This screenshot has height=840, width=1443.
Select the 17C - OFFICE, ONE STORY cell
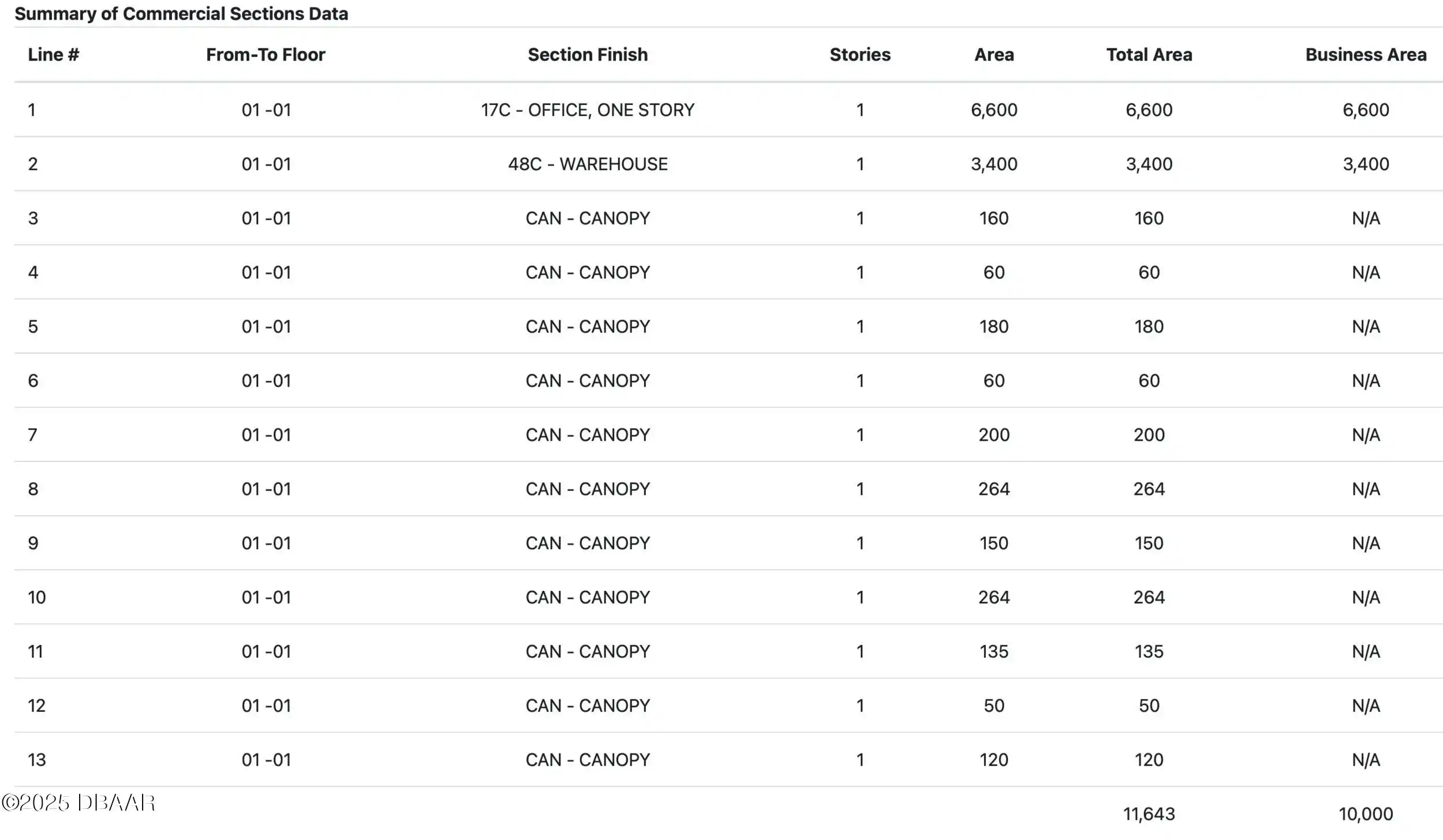point(588,110)
